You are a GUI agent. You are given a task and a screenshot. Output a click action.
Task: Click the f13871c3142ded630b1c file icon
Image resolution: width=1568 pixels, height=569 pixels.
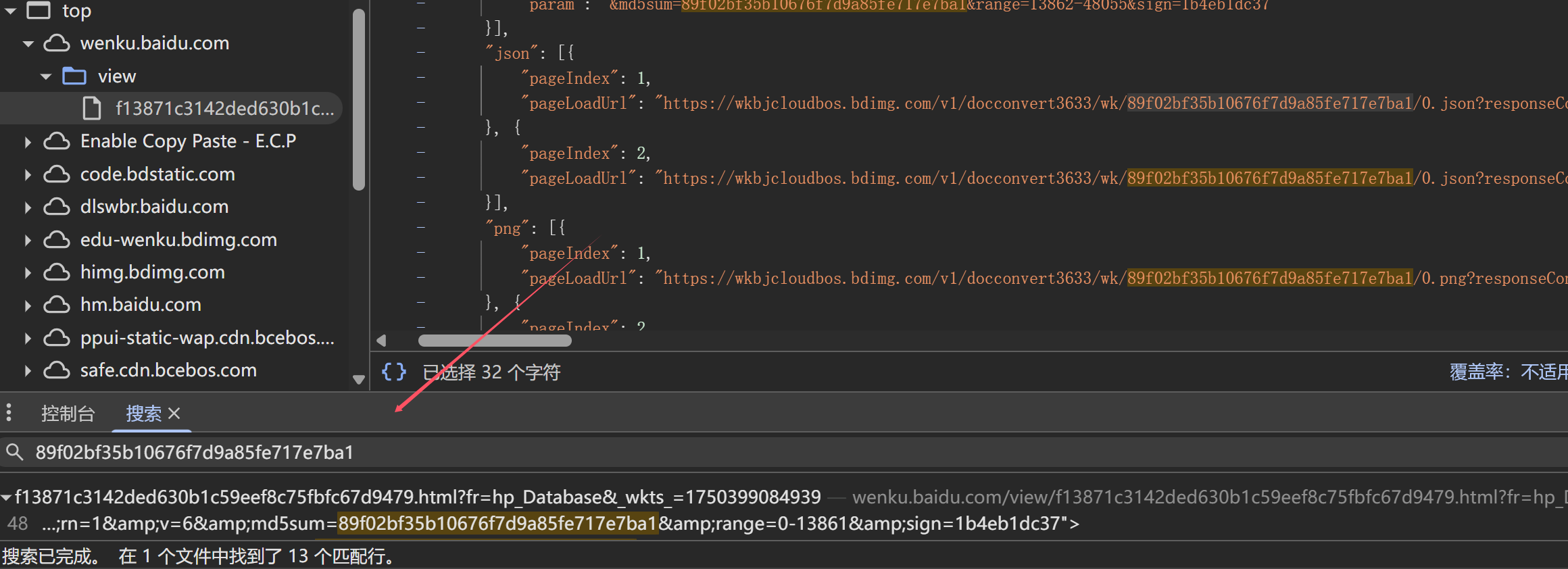click(x=91, y=108)
